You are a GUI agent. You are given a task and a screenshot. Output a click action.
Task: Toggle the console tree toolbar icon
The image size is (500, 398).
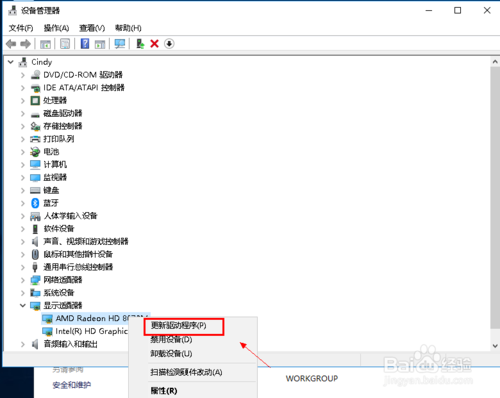coord(45,44)
